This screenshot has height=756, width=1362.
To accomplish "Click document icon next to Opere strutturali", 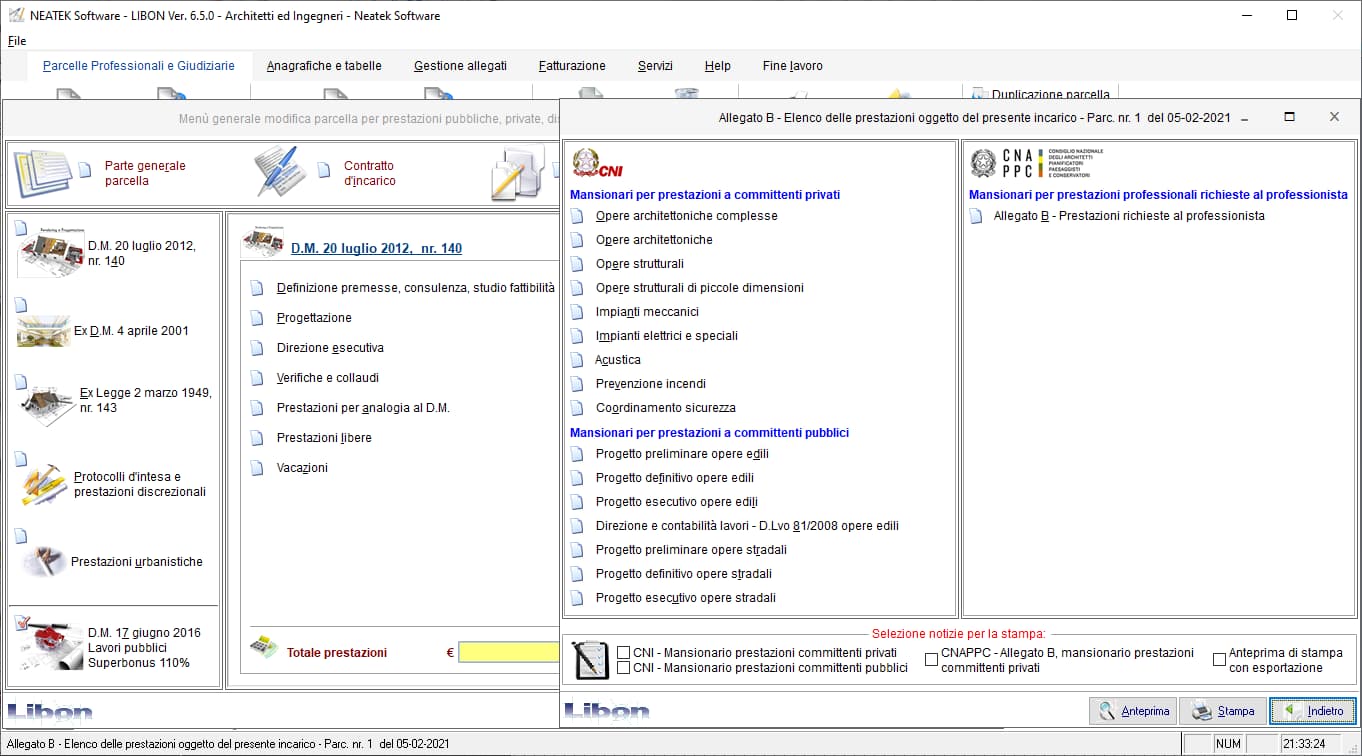I will coord(576,264).
